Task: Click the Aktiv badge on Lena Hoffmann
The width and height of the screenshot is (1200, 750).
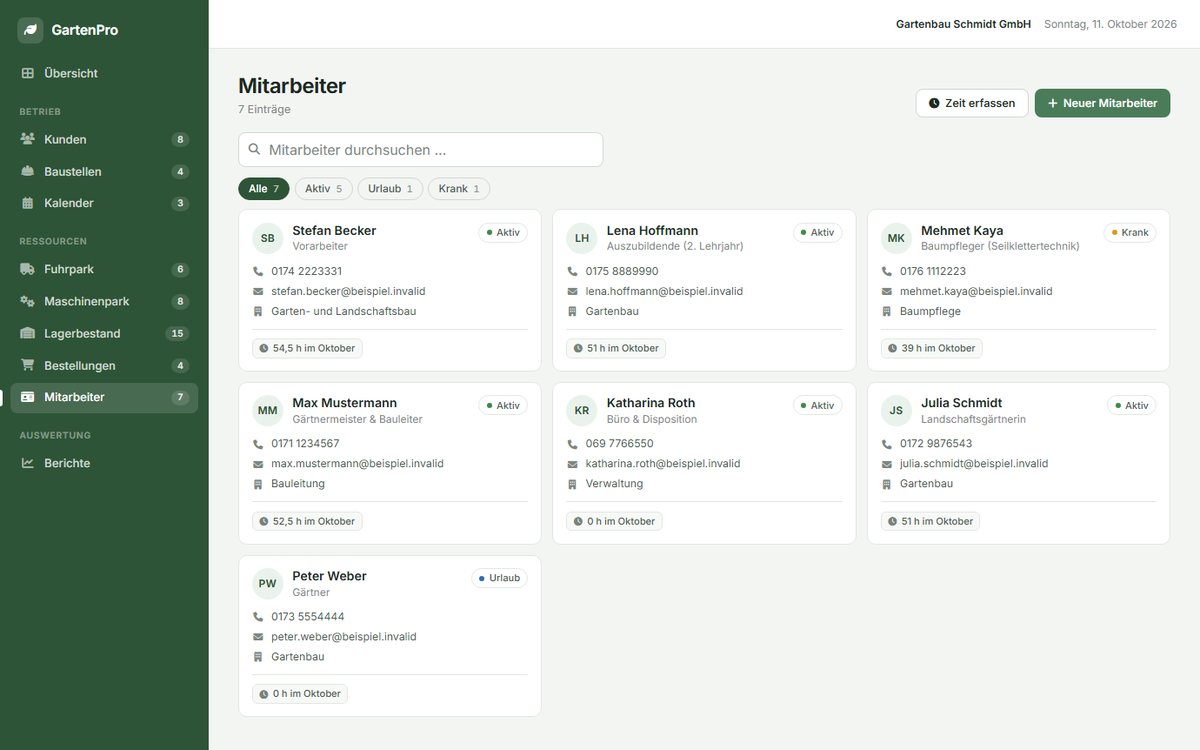Action: [818, 232]
